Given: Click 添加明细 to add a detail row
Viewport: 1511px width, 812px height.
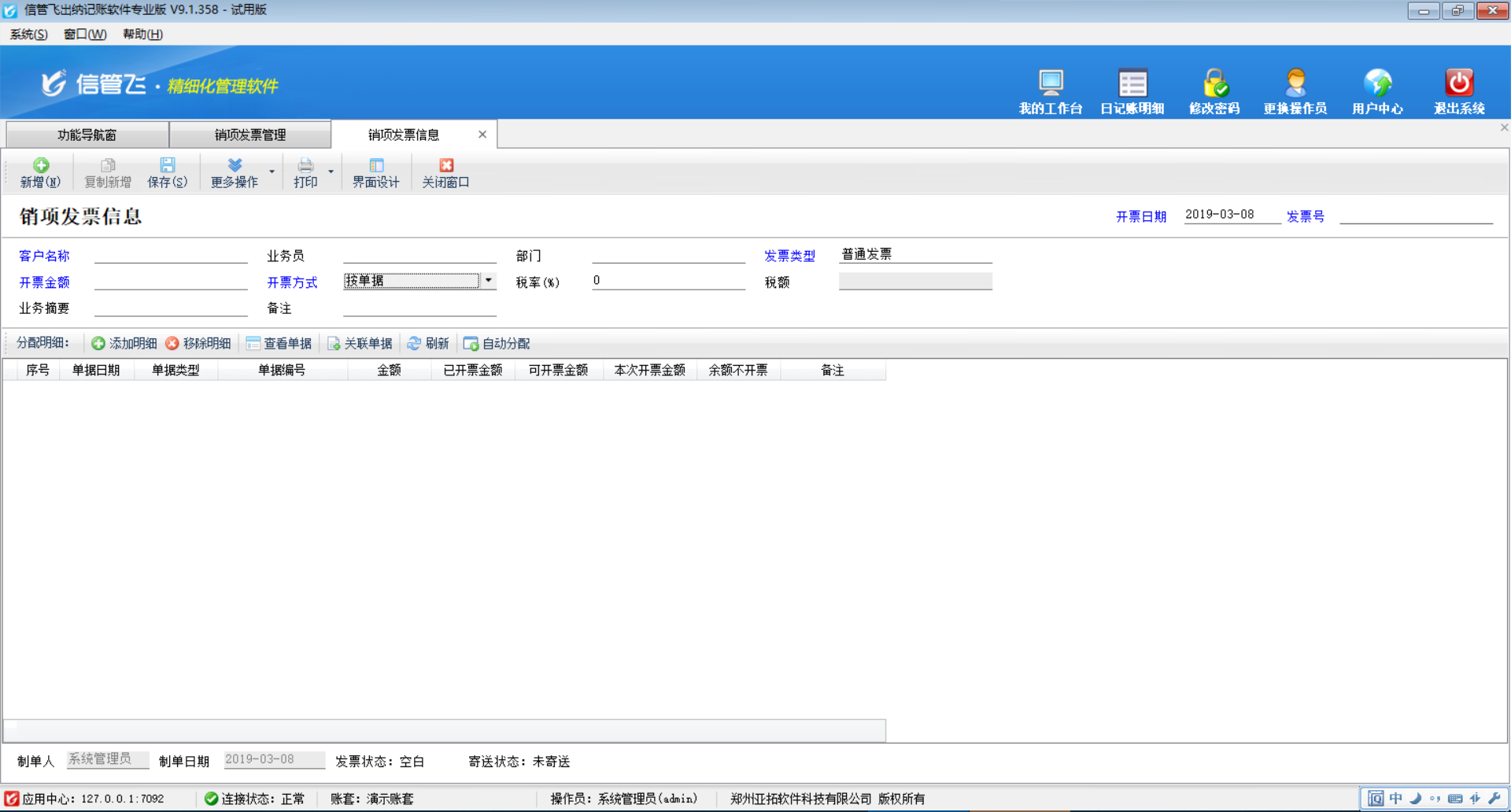Looking at the screenshot, I should 123,342.
